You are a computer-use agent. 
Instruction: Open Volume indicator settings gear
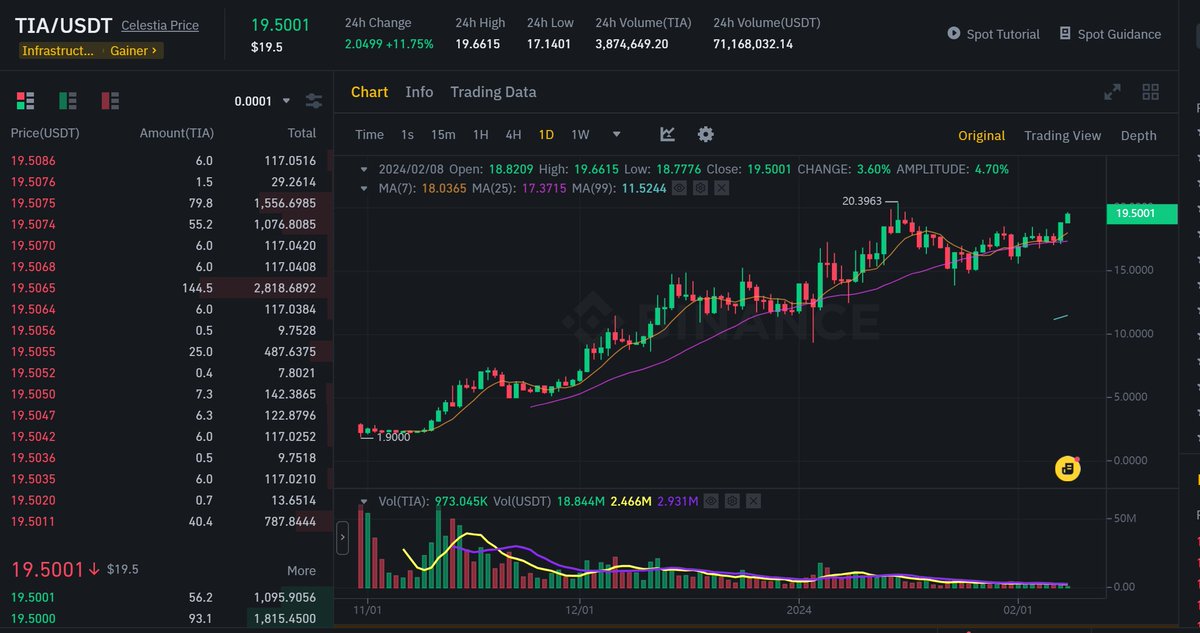[732, 500]
